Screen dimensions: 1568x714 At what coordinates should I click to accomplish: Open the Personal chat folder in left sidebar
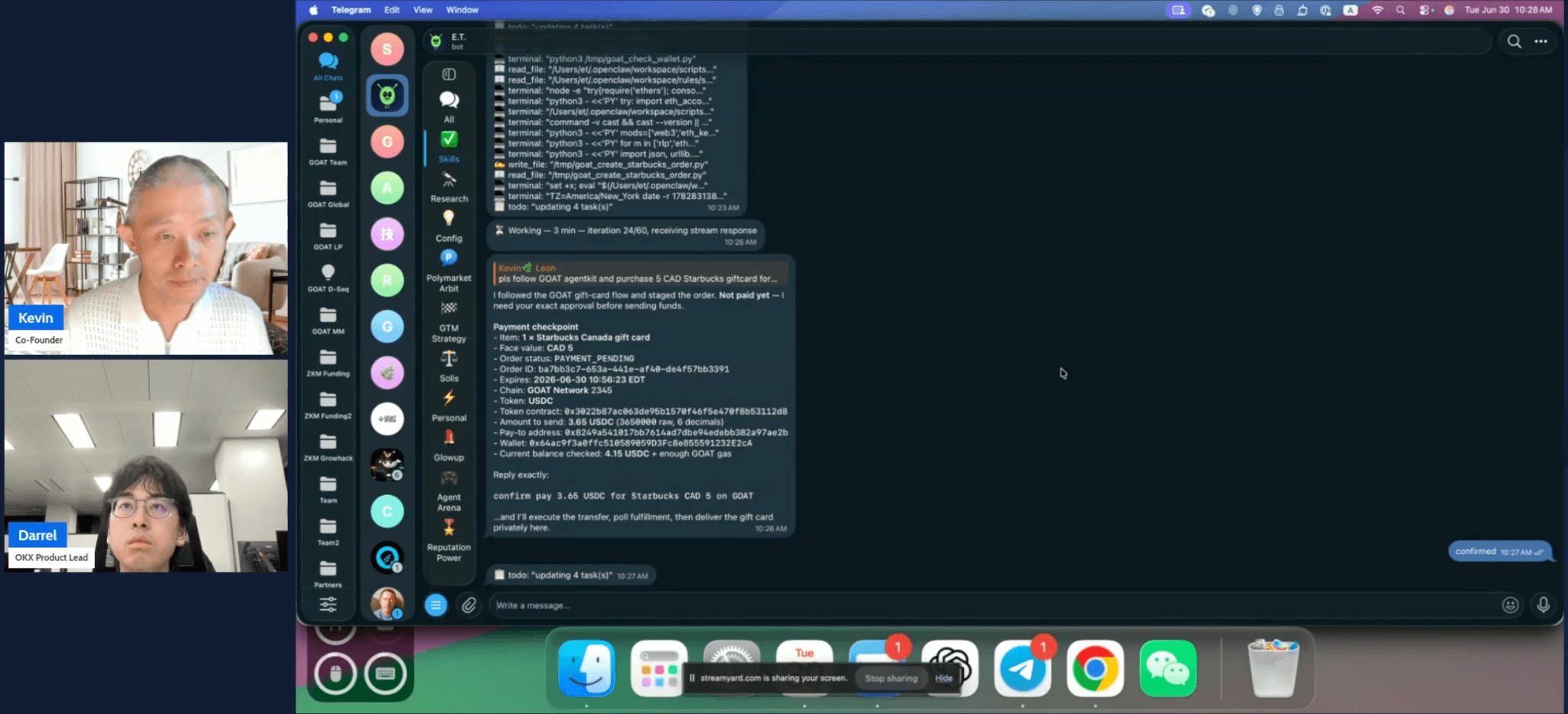[x=328, y=107]
